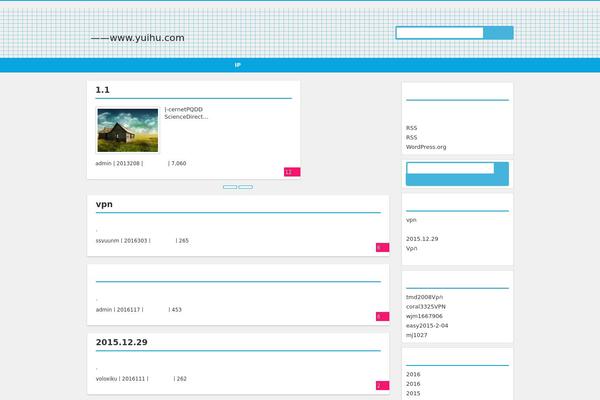Open wjm1667906 comment link
The width and height of the screenshot is (600, 400).
click(x=424, y=316)
